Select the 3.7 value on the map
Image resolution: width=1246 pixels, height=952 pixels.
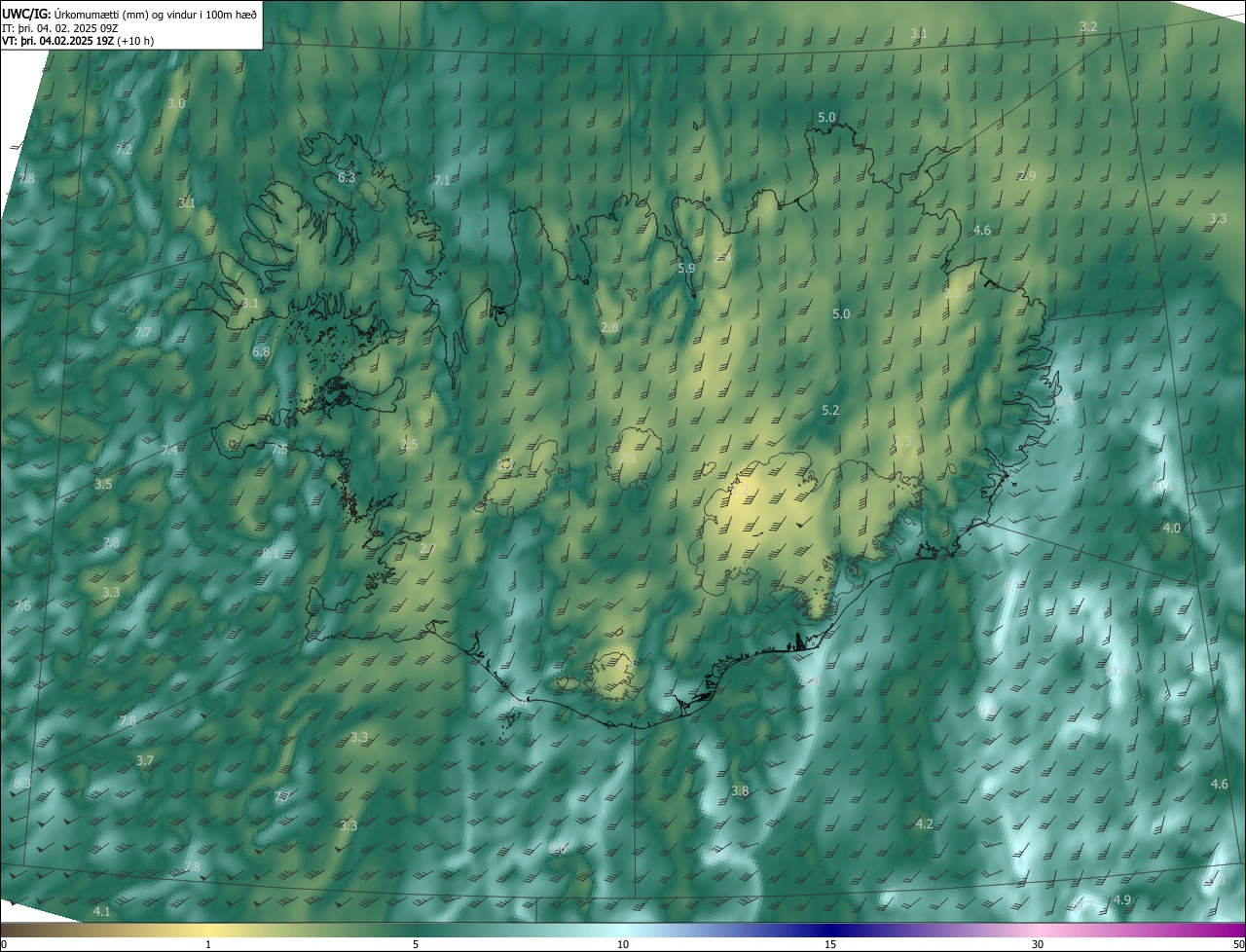[145, 760]
